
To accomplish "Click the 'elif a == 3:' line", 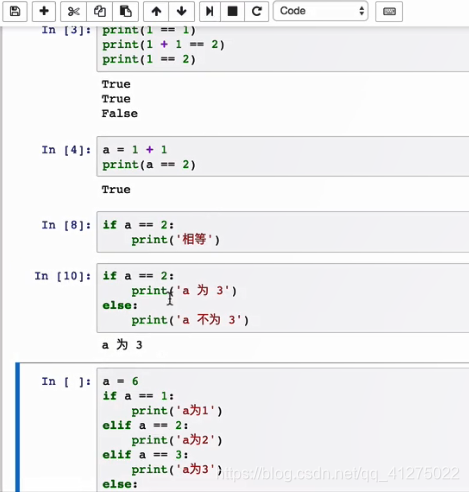I will [145, 455].
